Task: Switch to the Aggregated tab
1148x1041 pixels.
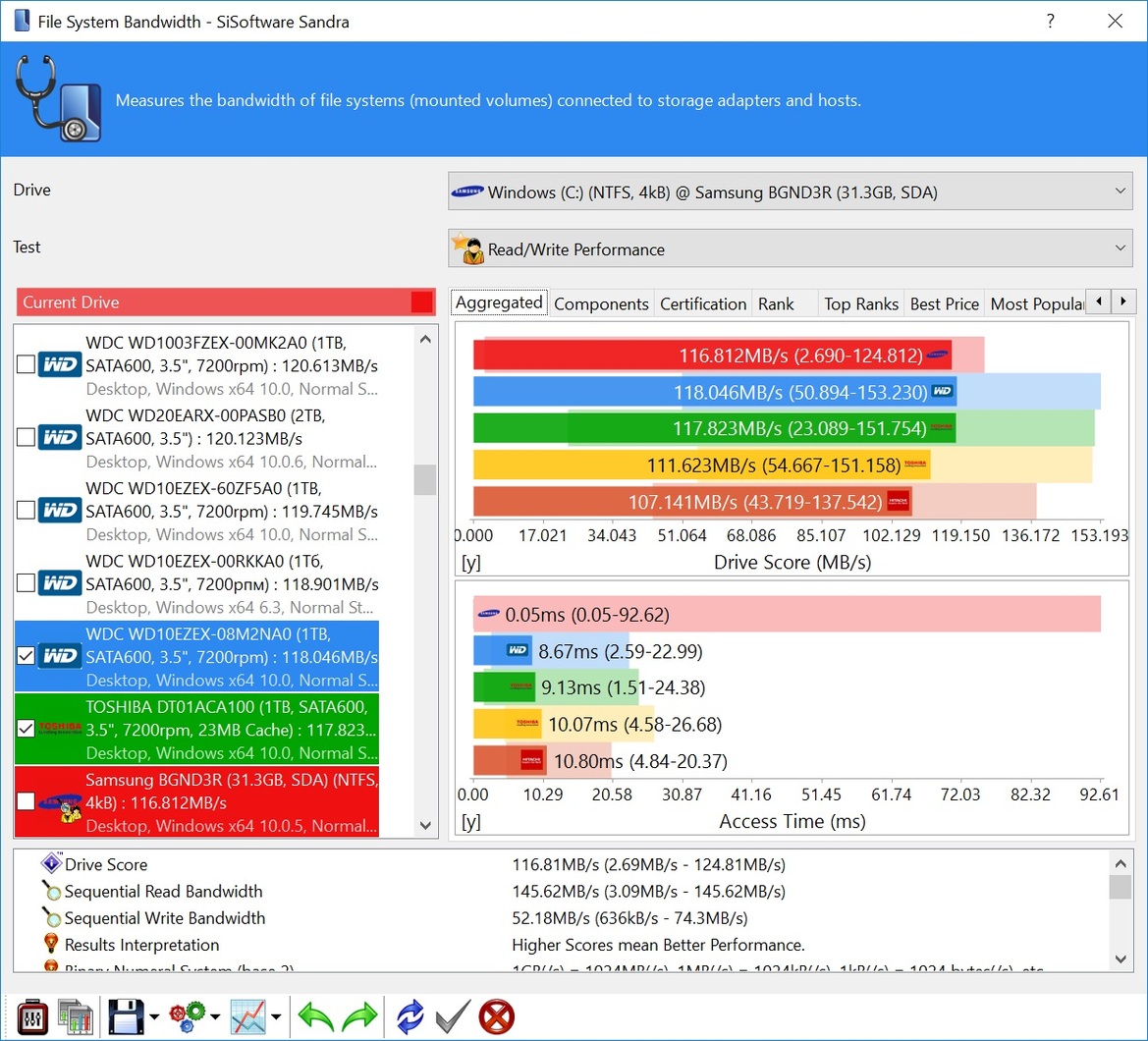Action: coord(499,302)
